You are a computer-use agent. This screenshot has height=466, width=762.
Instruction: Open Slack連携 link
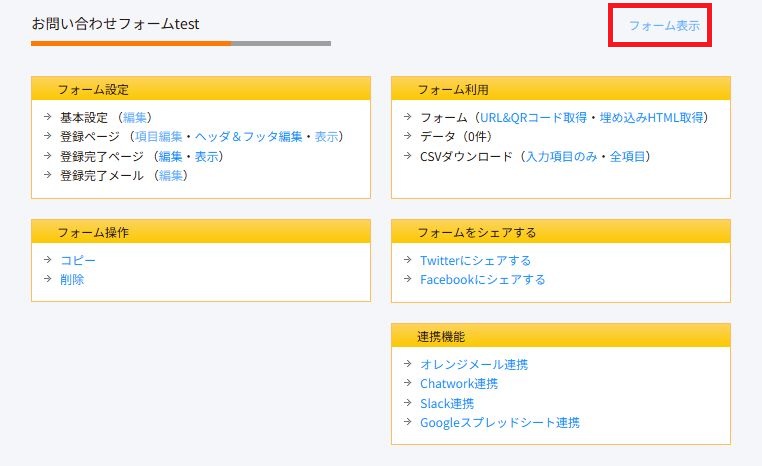(447, 403)
